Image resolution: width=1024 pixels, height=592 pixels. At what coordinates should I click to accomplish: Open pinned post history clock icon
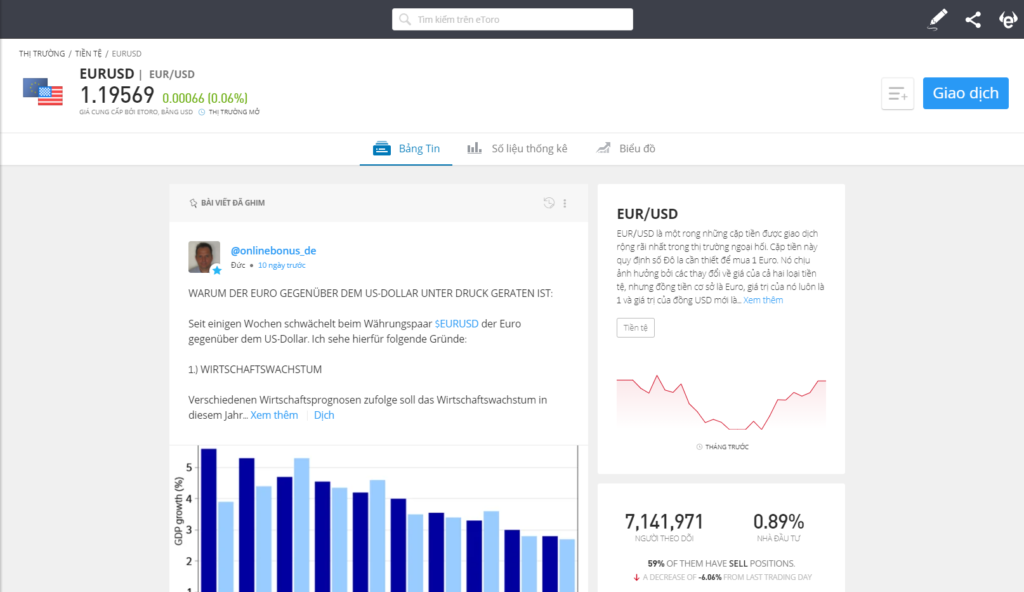click(549, 203)
